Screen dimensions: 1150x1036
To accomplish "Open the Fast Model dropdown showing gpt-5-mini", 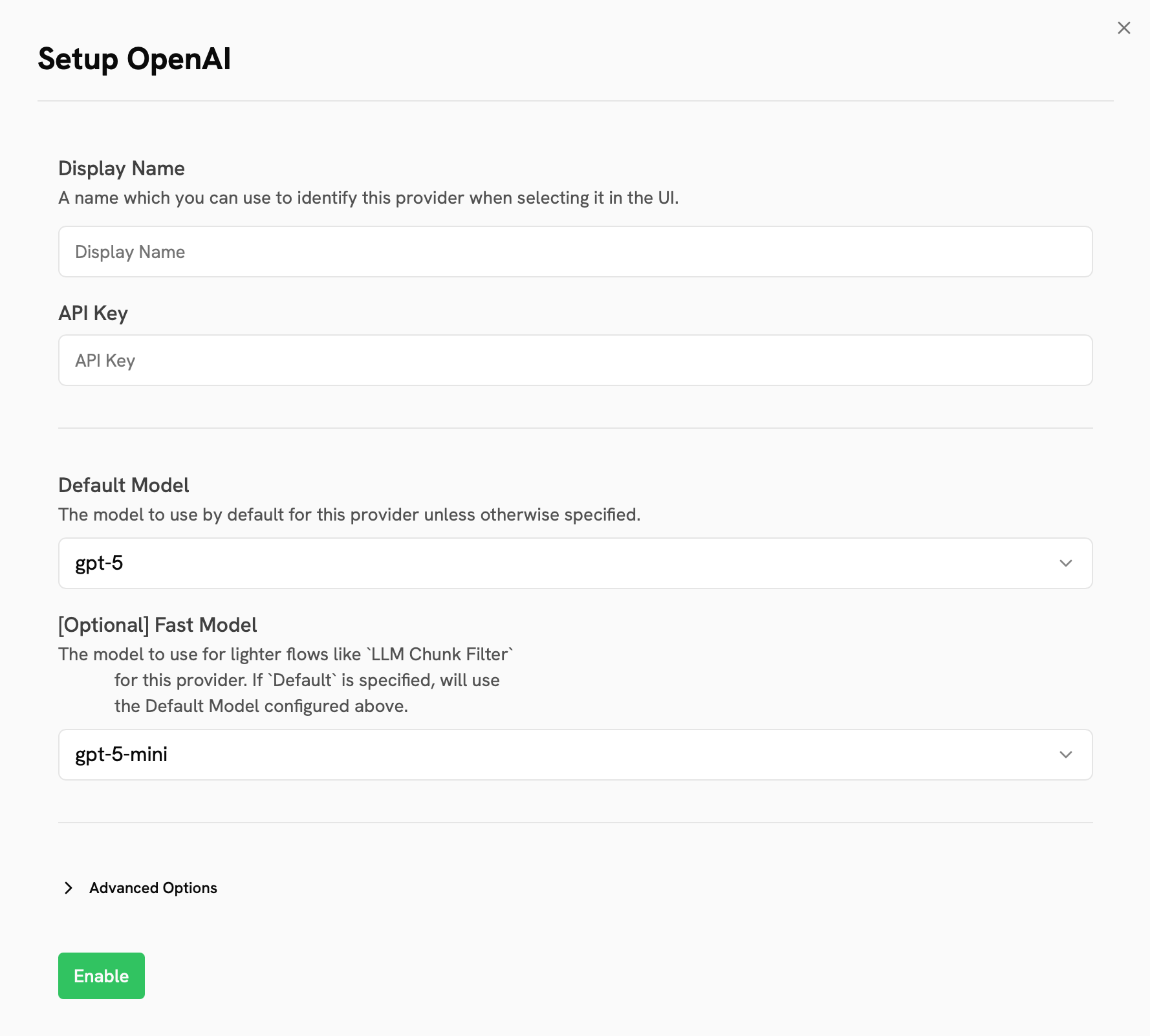I will (574, 754).
